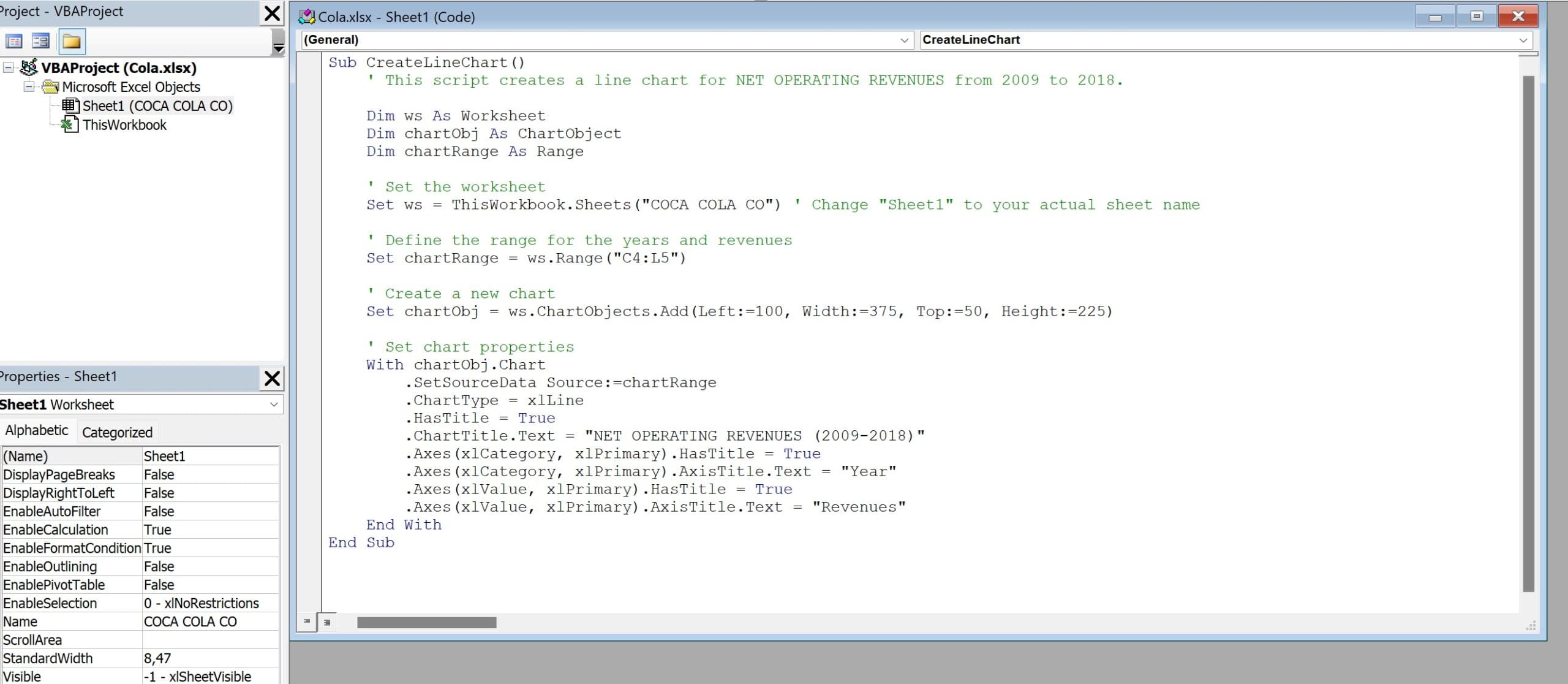
Task: Click the EnablePivotTable property value
Action: pyautogui.click(x=211, y=585)
